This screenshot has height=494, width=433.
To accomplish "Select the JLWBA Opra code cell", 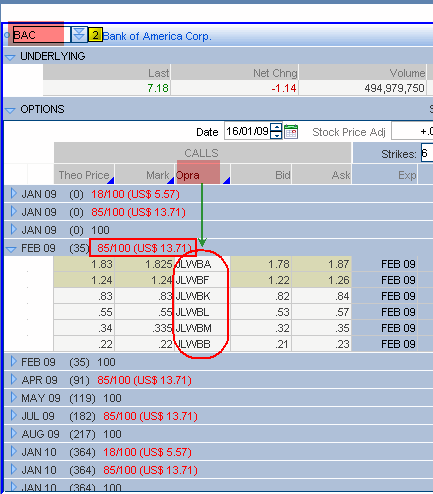I will click(202, 264).
